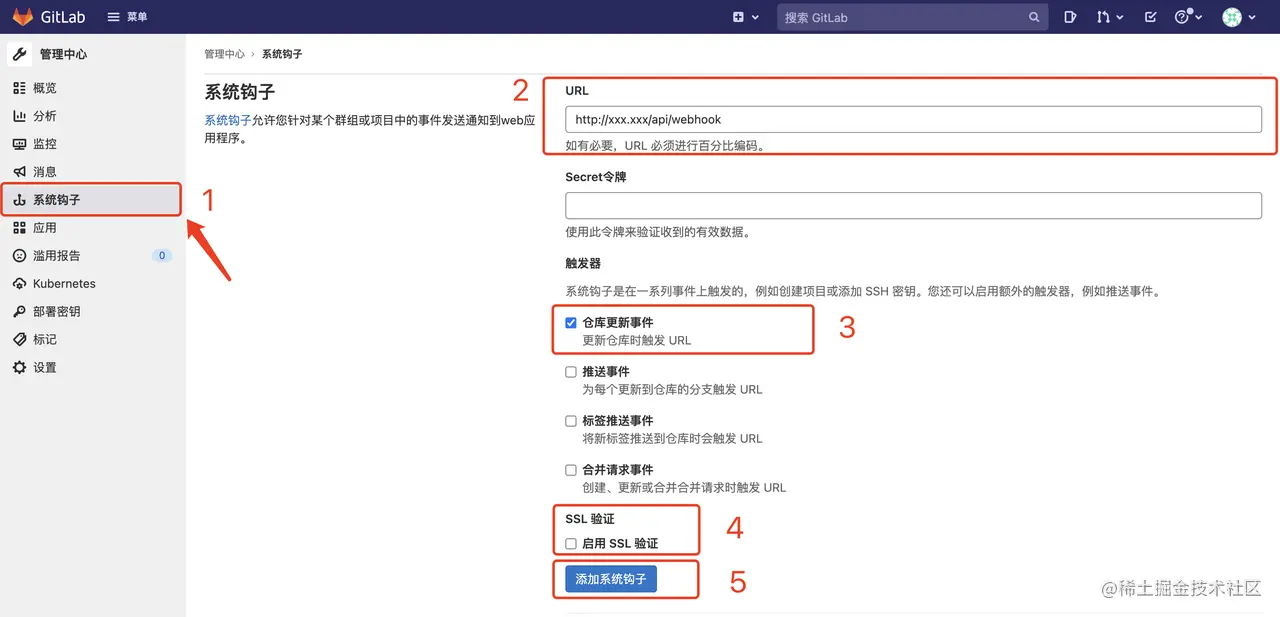1280x617 pixels.
Task: Open the issues icon in top bar
Action: coord(1070,17)
